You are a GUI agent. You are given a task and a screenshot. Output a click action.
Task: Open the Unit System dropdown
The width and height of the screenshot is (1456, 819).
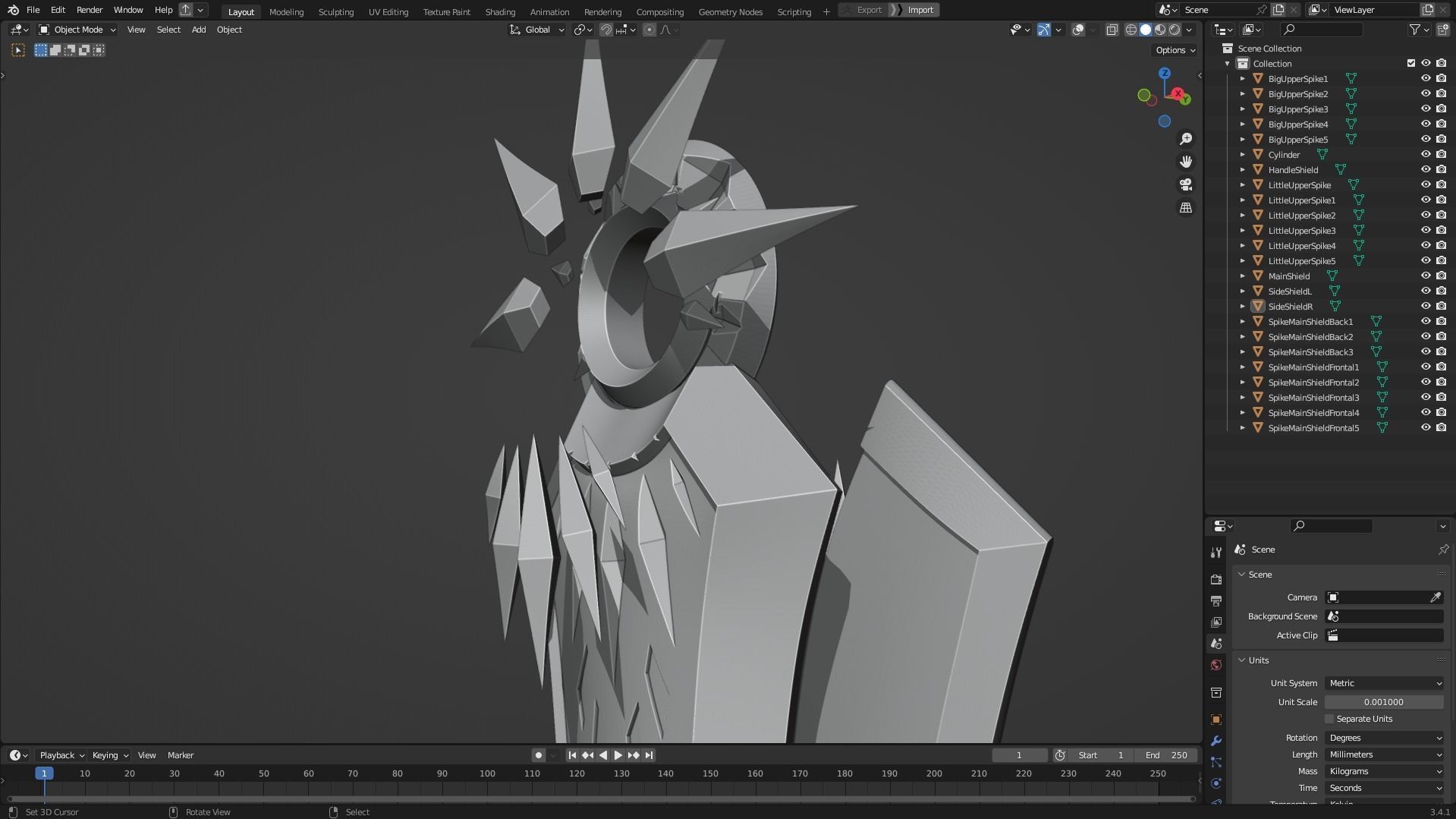point(1385,683)
